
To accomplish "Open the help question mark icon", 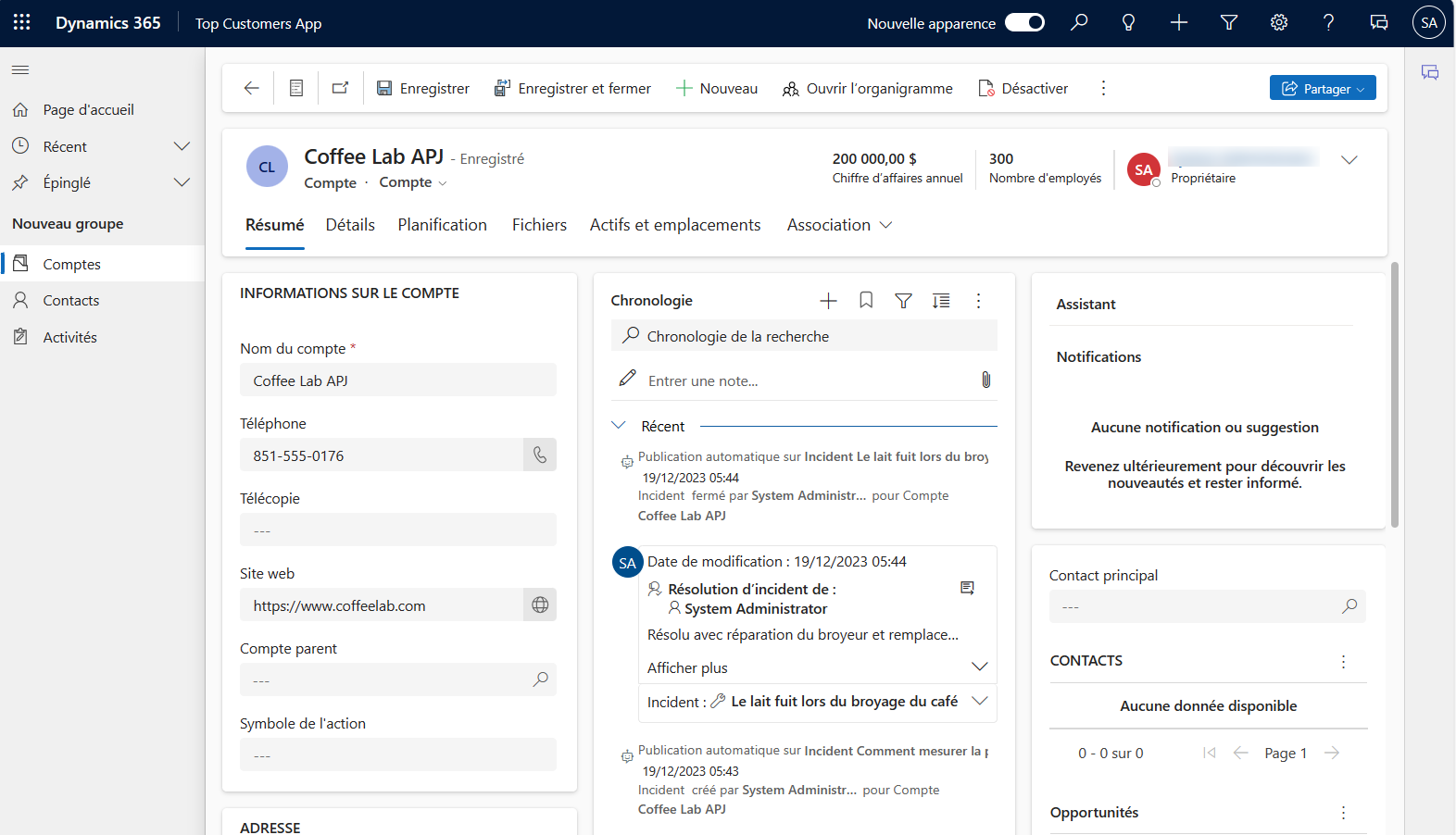I will point(1328,22).
